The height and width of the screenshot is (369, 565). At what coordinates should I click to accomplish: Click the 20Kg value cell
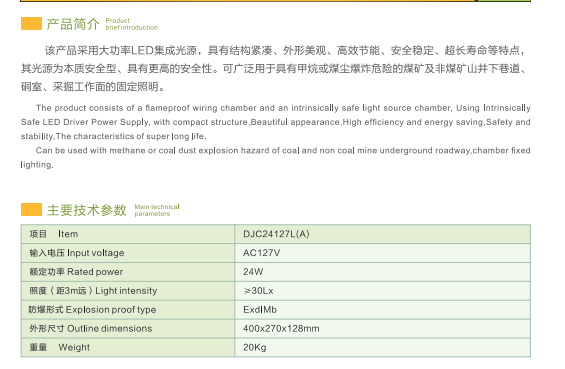pos(383,348)
